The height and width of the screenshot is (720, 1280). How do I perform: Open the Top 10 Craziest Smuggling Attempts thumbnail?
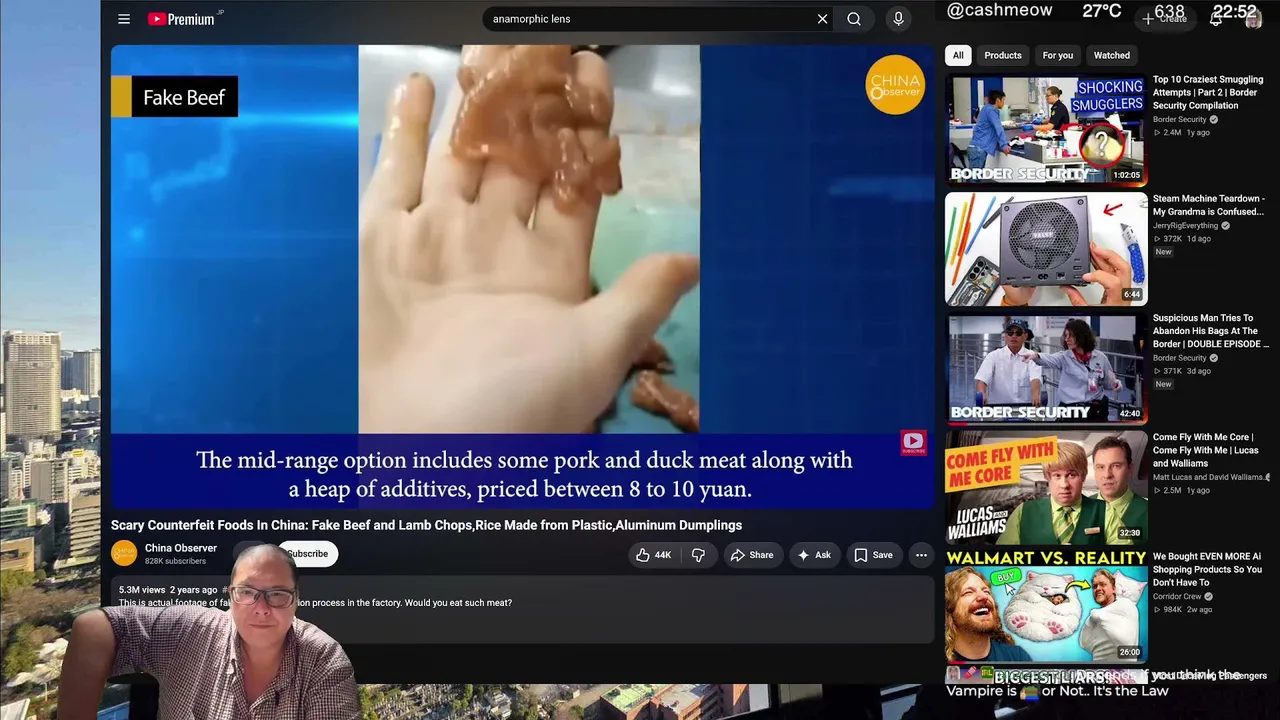click(x=1046, y=129)
